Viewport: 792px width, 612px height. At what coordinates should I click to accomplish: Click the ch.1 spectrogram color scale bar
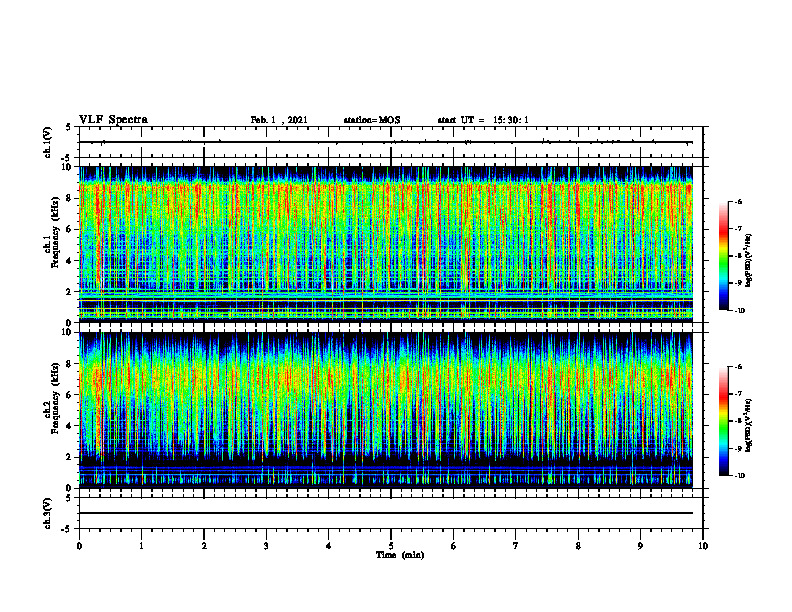pos(723,256)
